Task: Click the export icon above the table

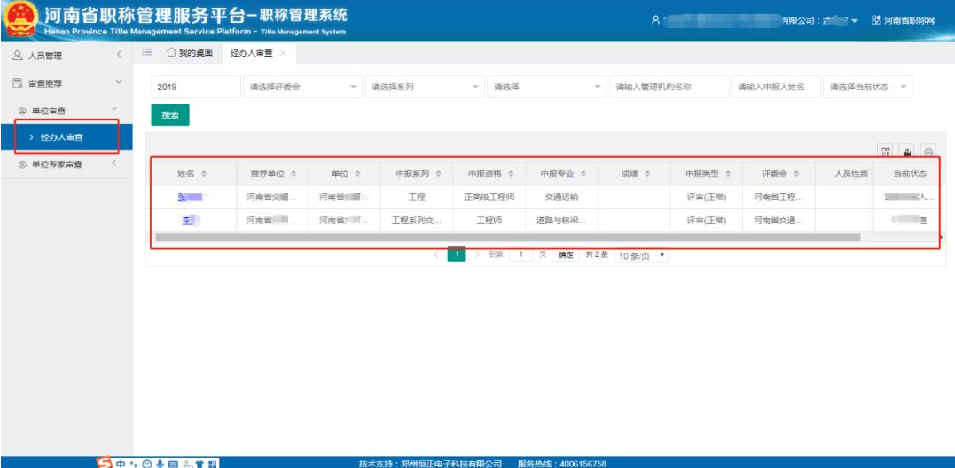Action: [907, 152]
